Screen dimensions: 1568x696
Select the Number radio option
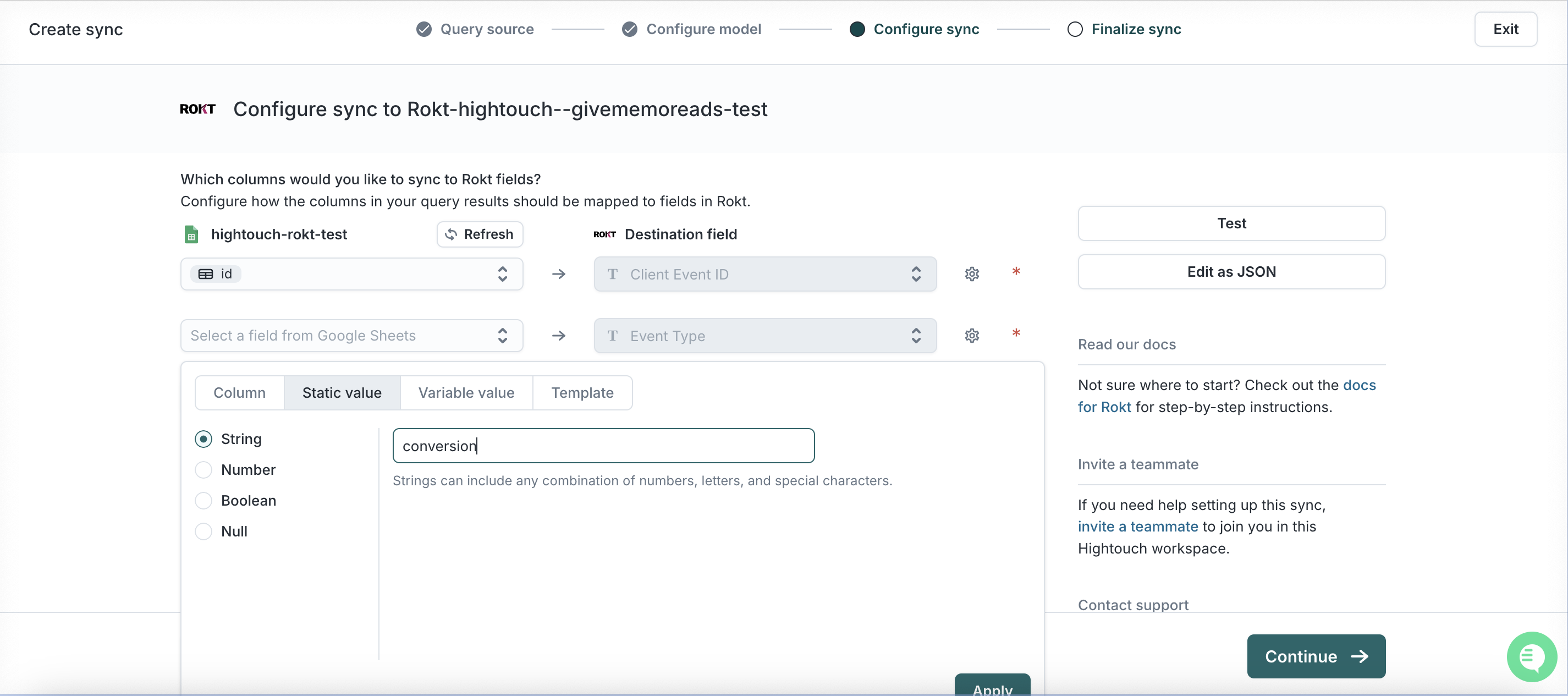tap(203, 469)
